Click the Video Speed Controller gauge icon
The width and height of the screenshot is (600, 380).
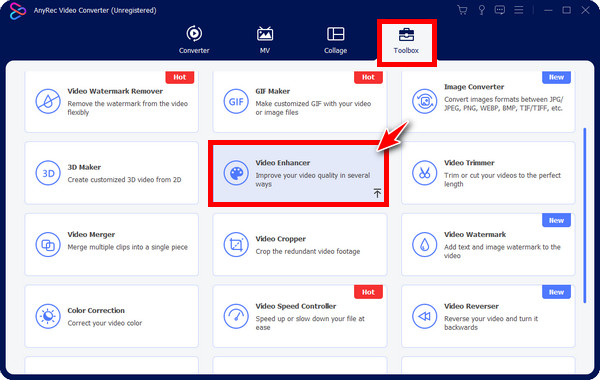pyautogui.click(x=236, y=316)
